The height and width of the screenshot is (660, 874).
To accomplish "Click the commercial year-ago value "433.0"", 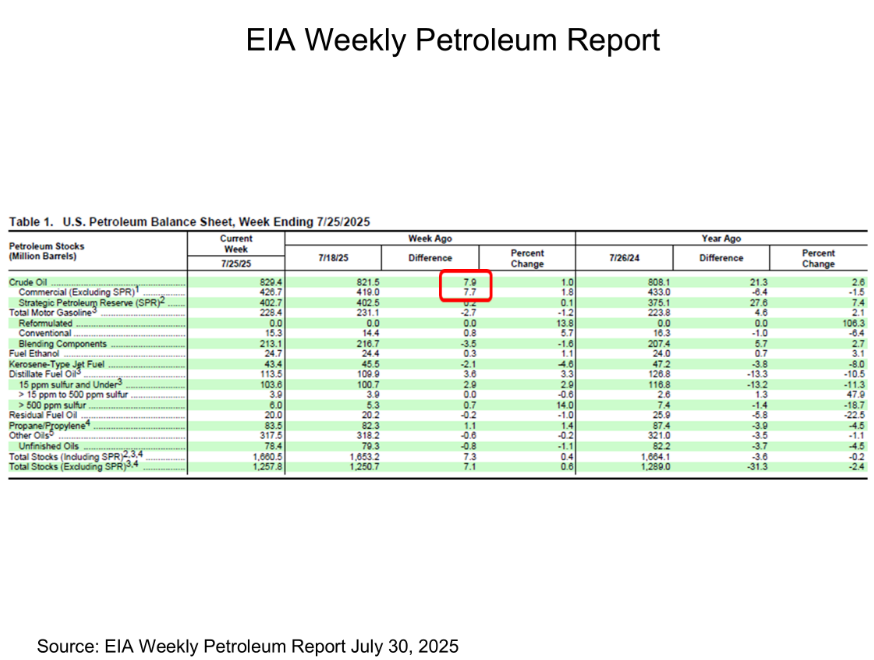I will tap(659, 292).
